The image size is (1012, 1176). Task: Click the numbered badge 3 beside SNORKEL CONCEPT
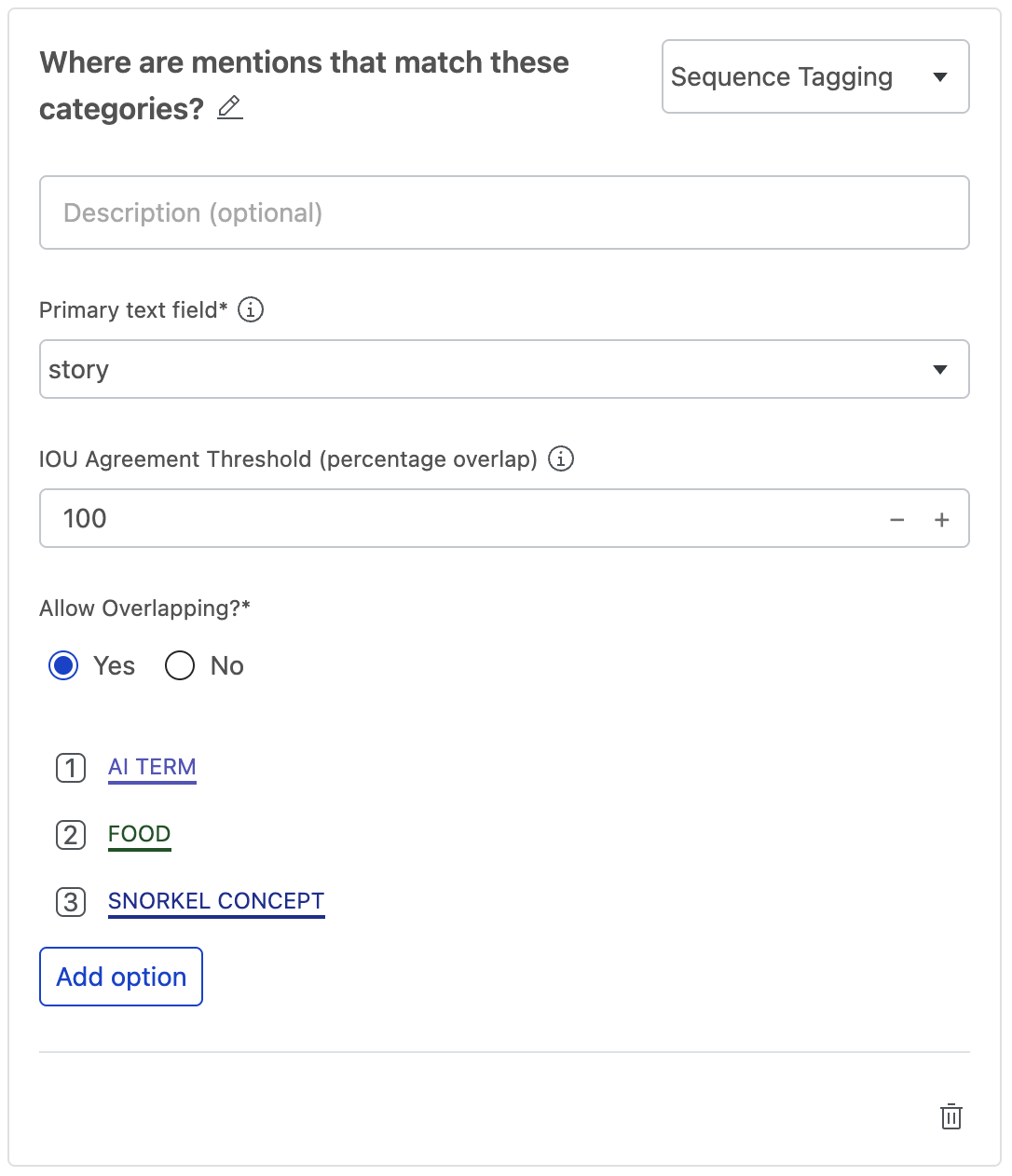70,902
